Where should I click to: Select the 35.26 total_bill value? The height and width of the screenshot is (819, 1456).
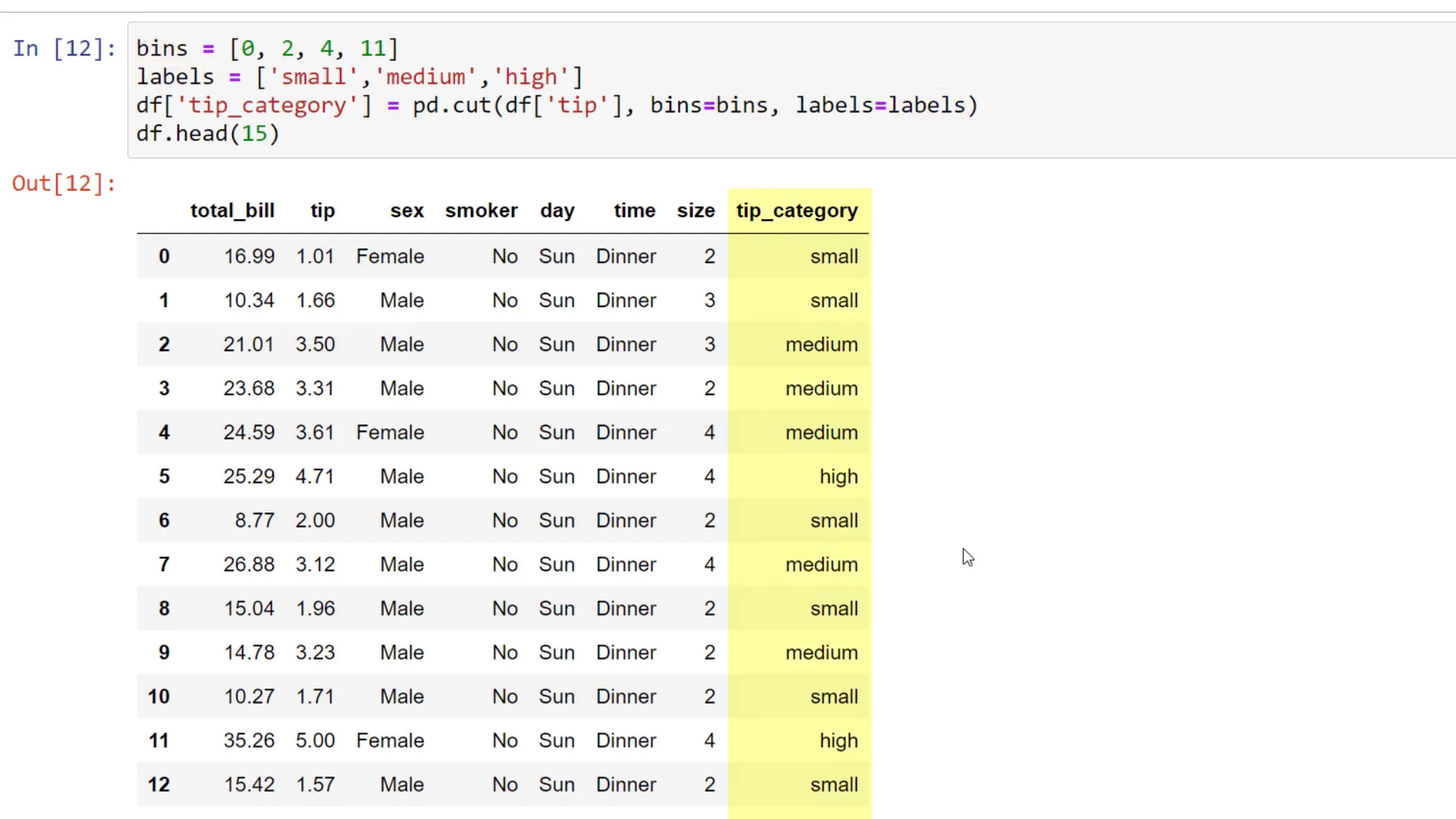[x=249, y=741]
